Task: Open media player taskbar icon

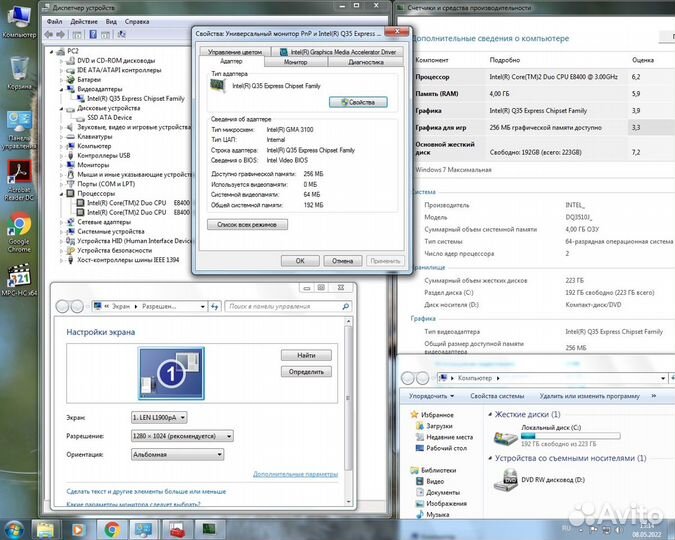Action: tap(78, 530)
